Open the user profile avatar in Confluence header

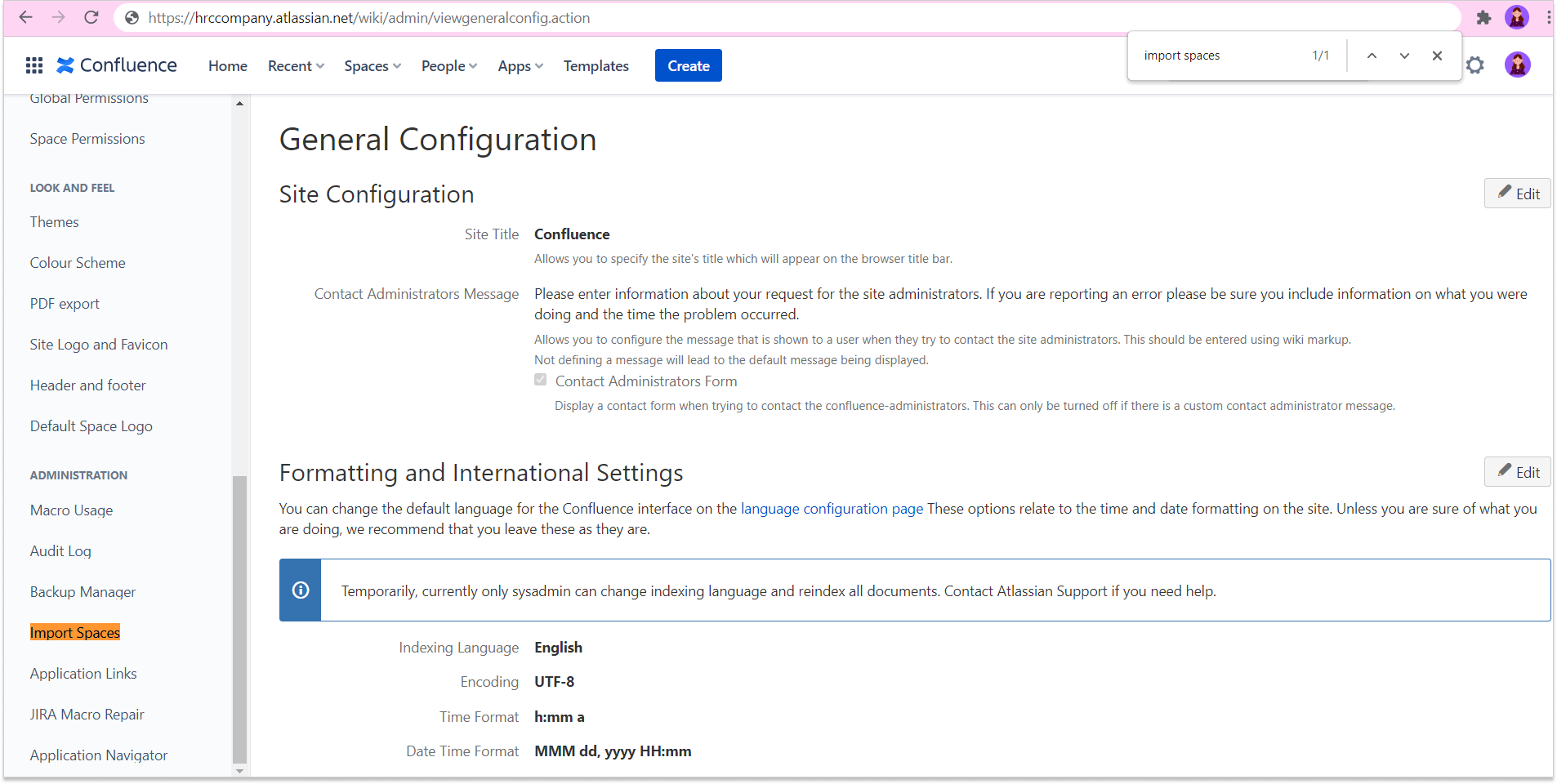point(1517,65)
